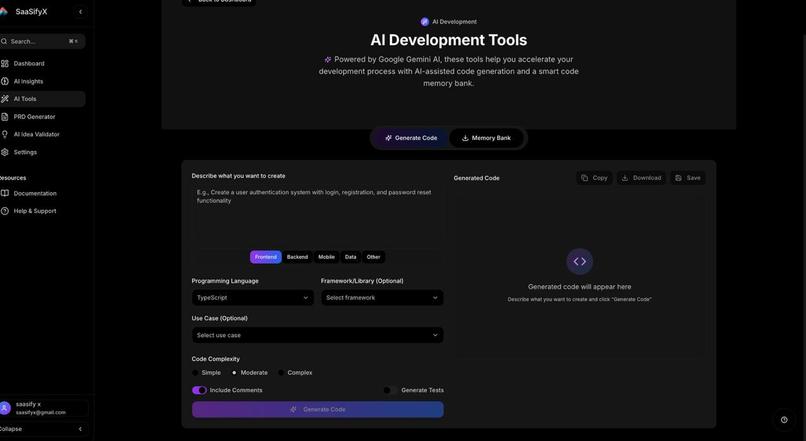Click the Settings gear icon

coord(5,152)
